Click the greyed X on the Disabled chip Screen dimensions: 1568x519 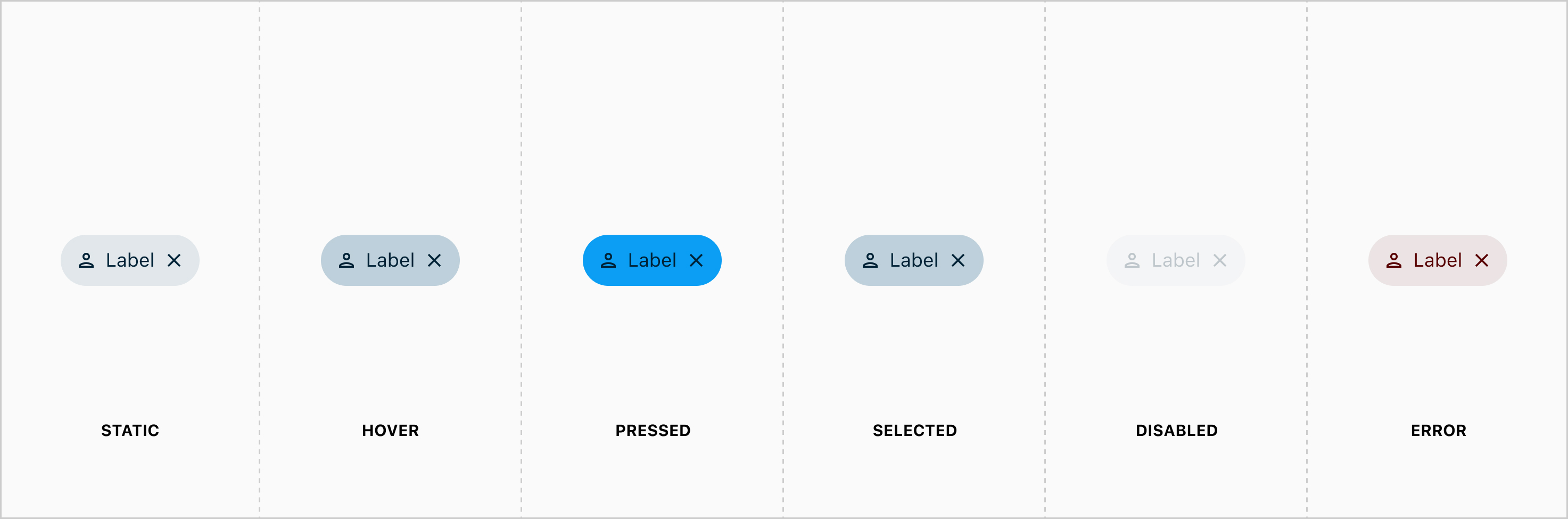pyautogui.click(x=1219, y=260)
